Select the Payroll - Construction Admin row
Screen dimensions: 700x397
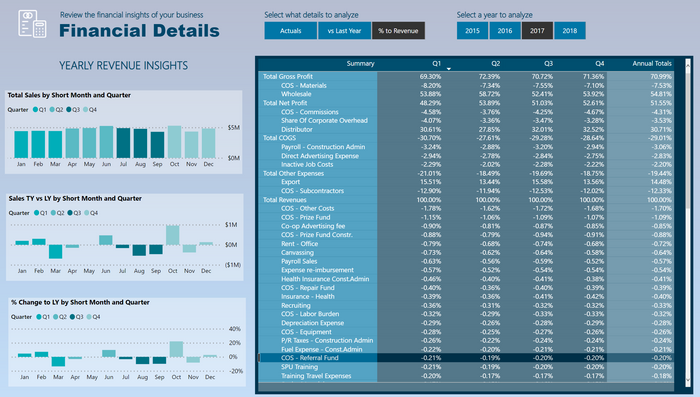pos(466,146)
